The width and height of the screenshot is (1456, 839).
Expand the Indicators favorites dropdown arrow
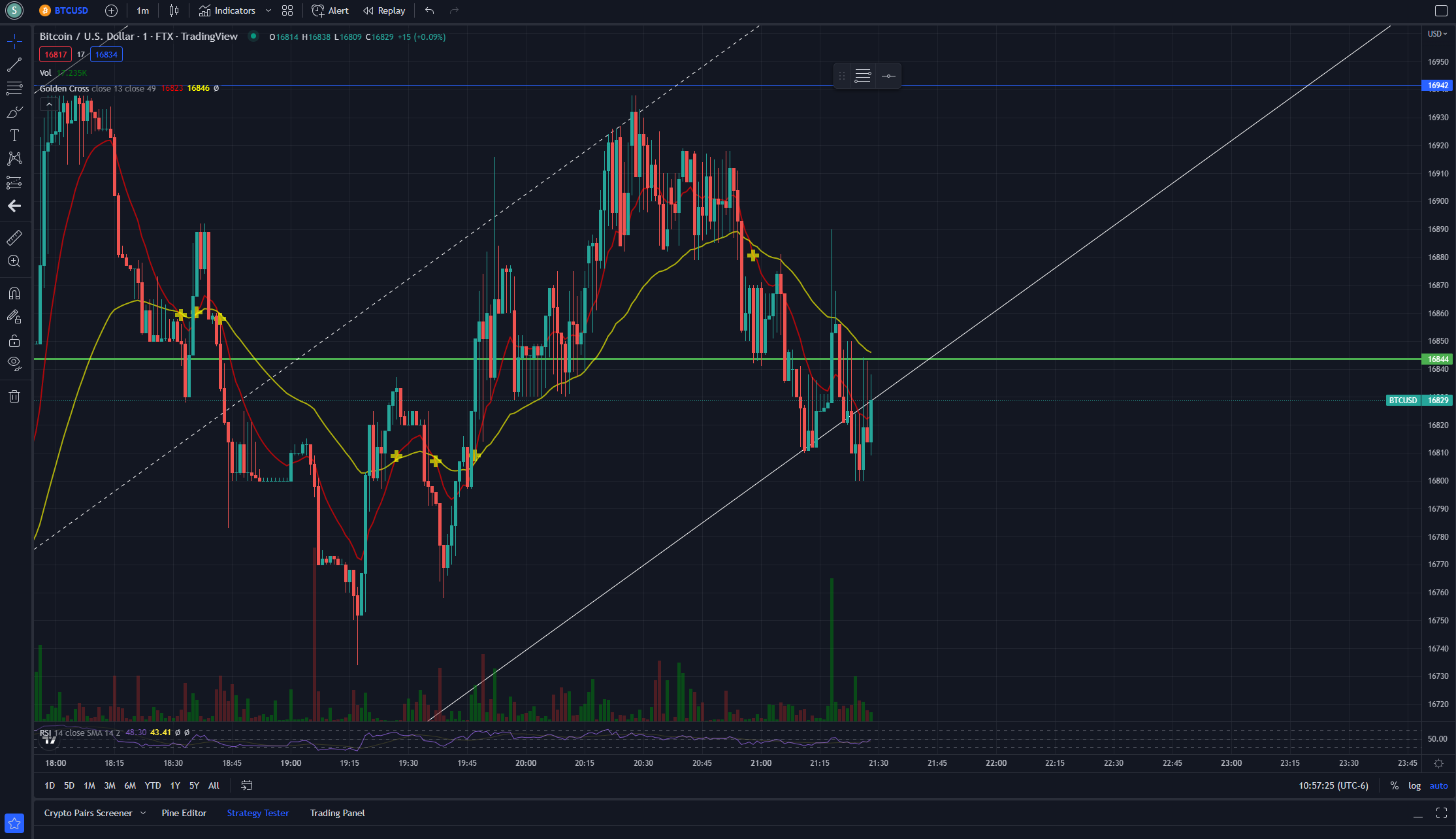pyautogui.click(x=268, y=10)
